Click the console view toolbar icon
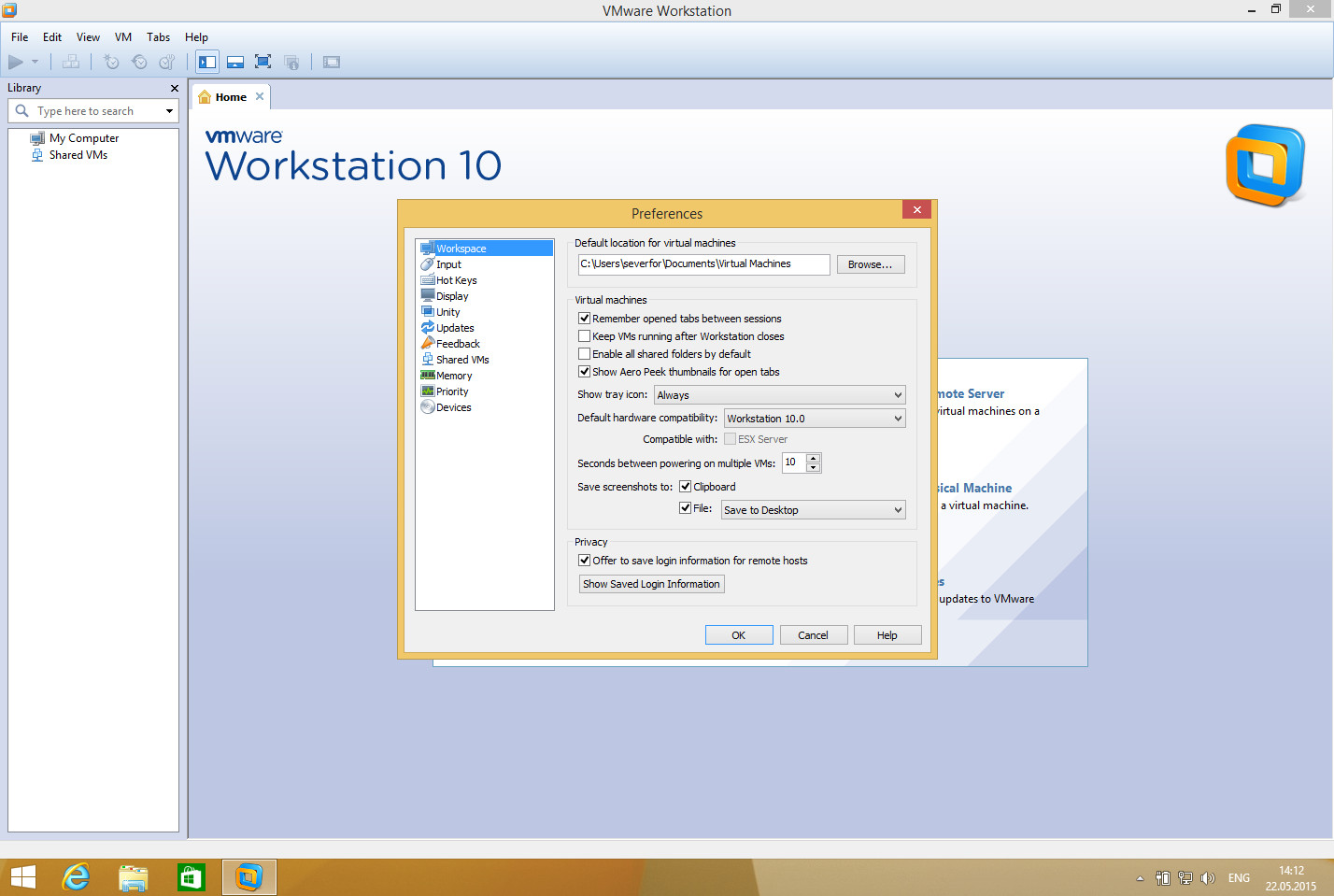1334x896 pixels. [332, 63]
